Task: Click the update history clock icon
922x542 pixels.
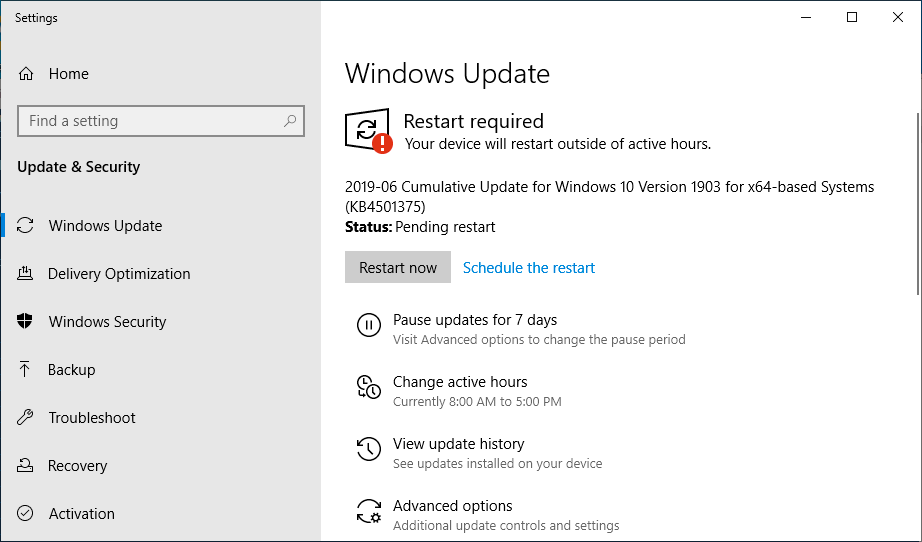Action: pyautogui.click(x=369, y=449)
